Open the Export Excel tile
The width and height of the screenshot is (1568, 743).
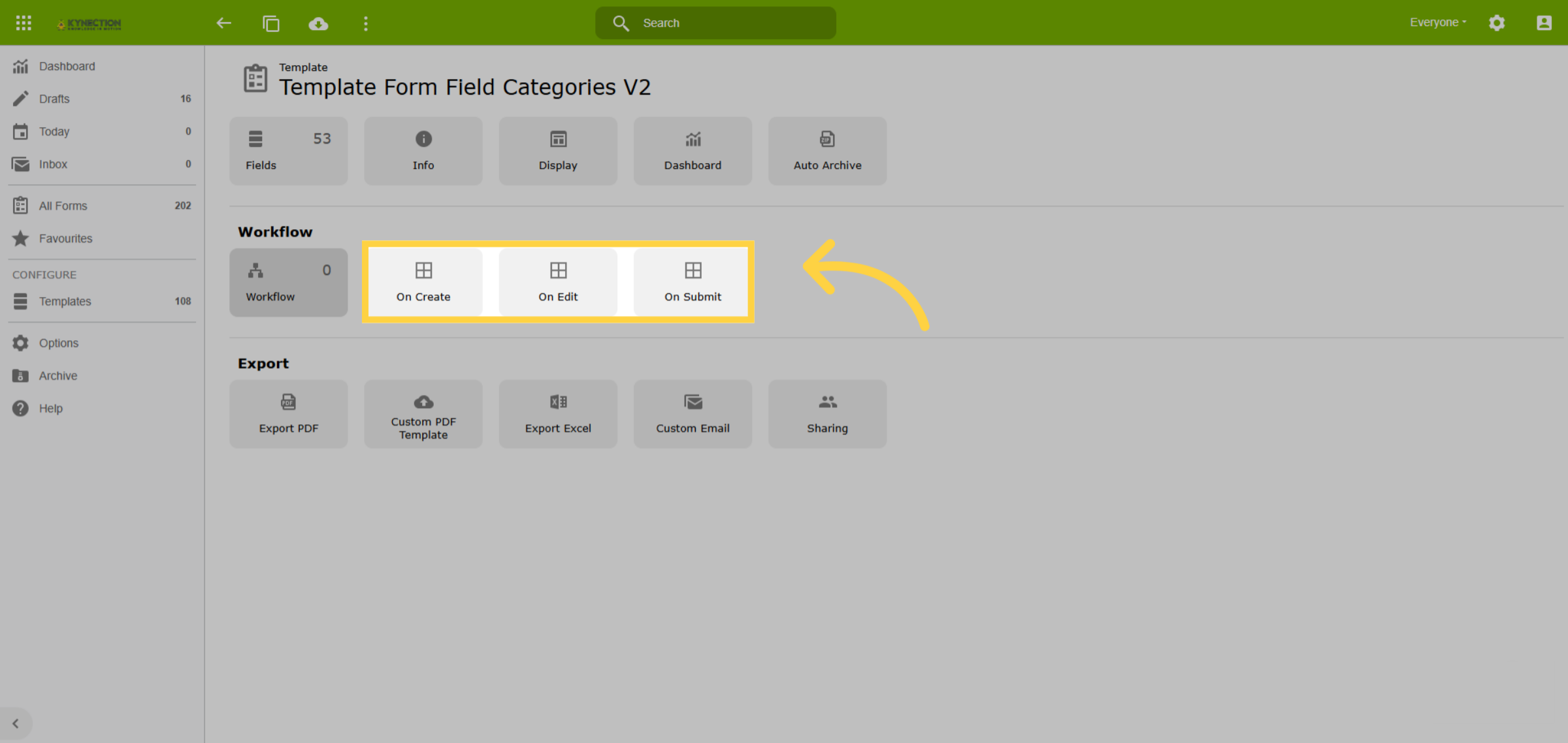[558, 414]
